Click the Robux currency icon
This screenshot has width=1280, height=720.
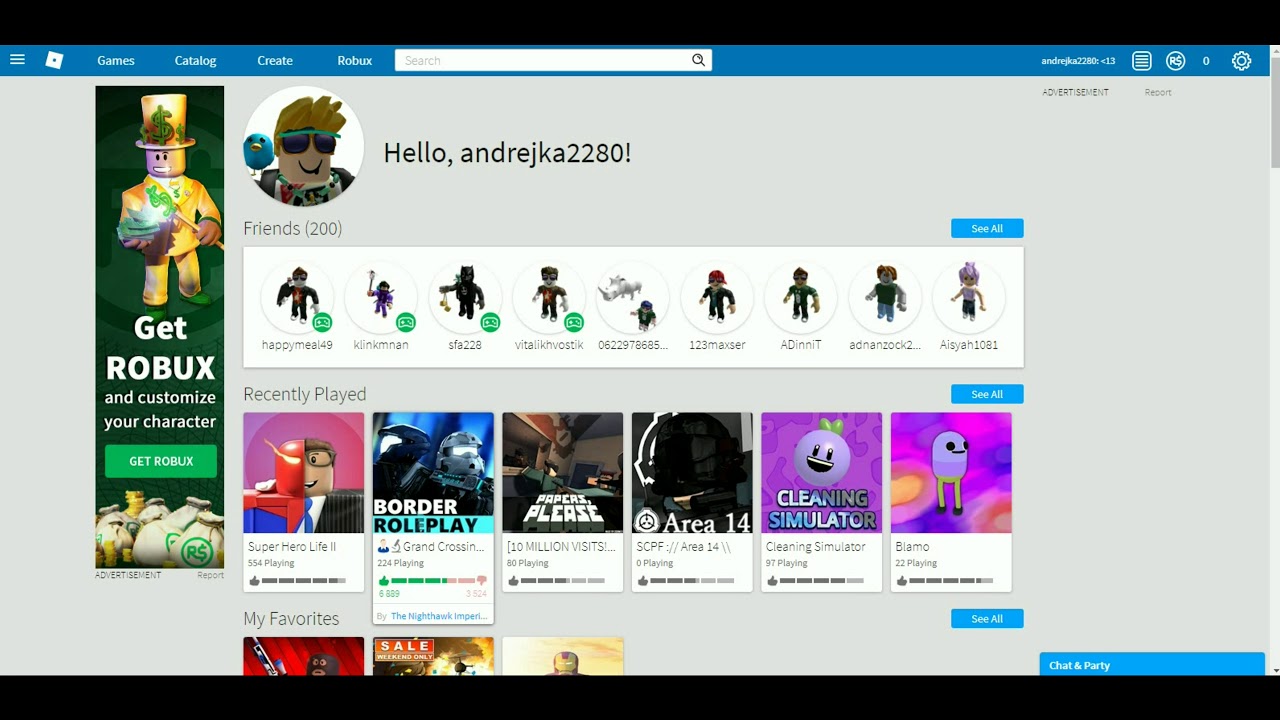pyautogui.click(x=1176, y=61)
